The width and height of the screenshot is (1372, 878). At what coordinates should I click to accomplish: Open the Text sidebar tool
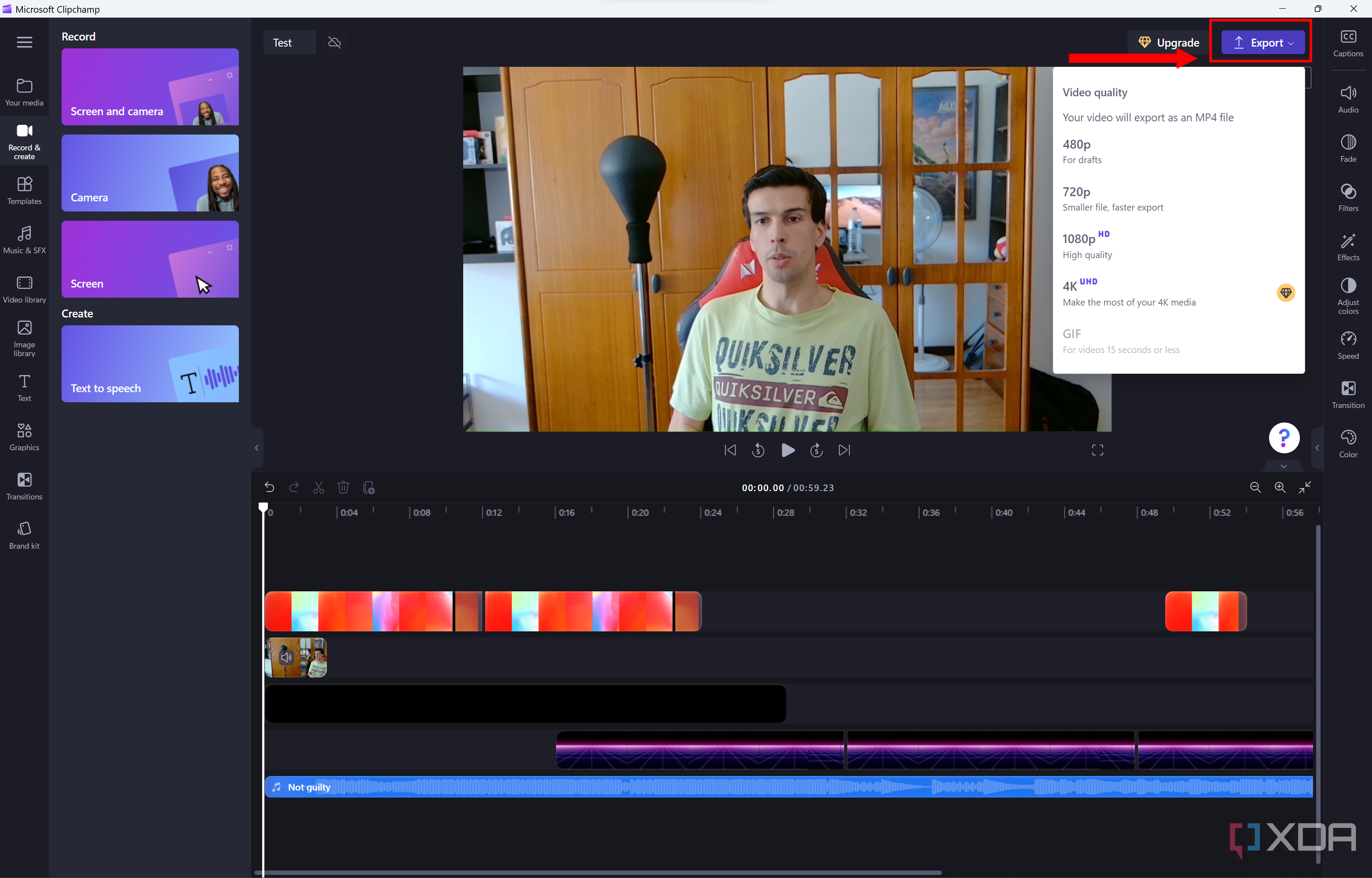coord(25,388)
